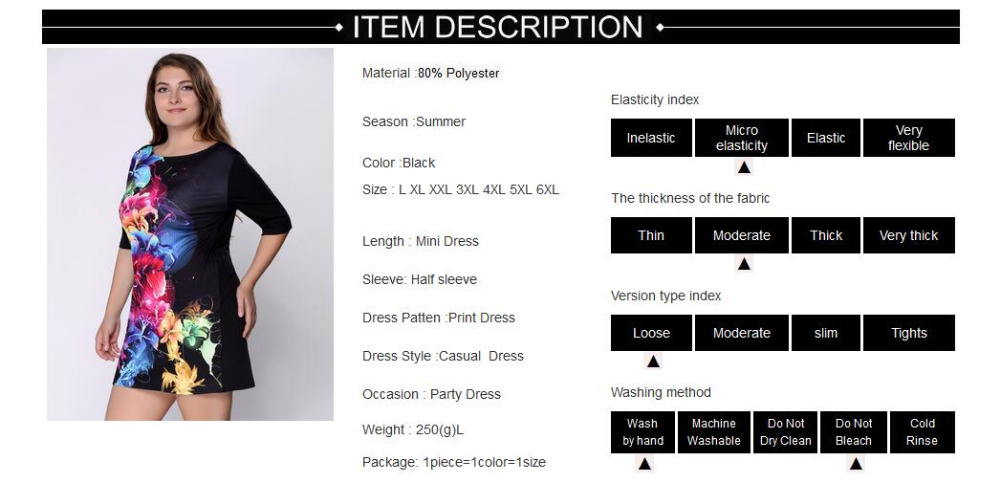The image size is (1000, 483).
Task: Open the floral dress model photo
Action: [x=190, y=234]
